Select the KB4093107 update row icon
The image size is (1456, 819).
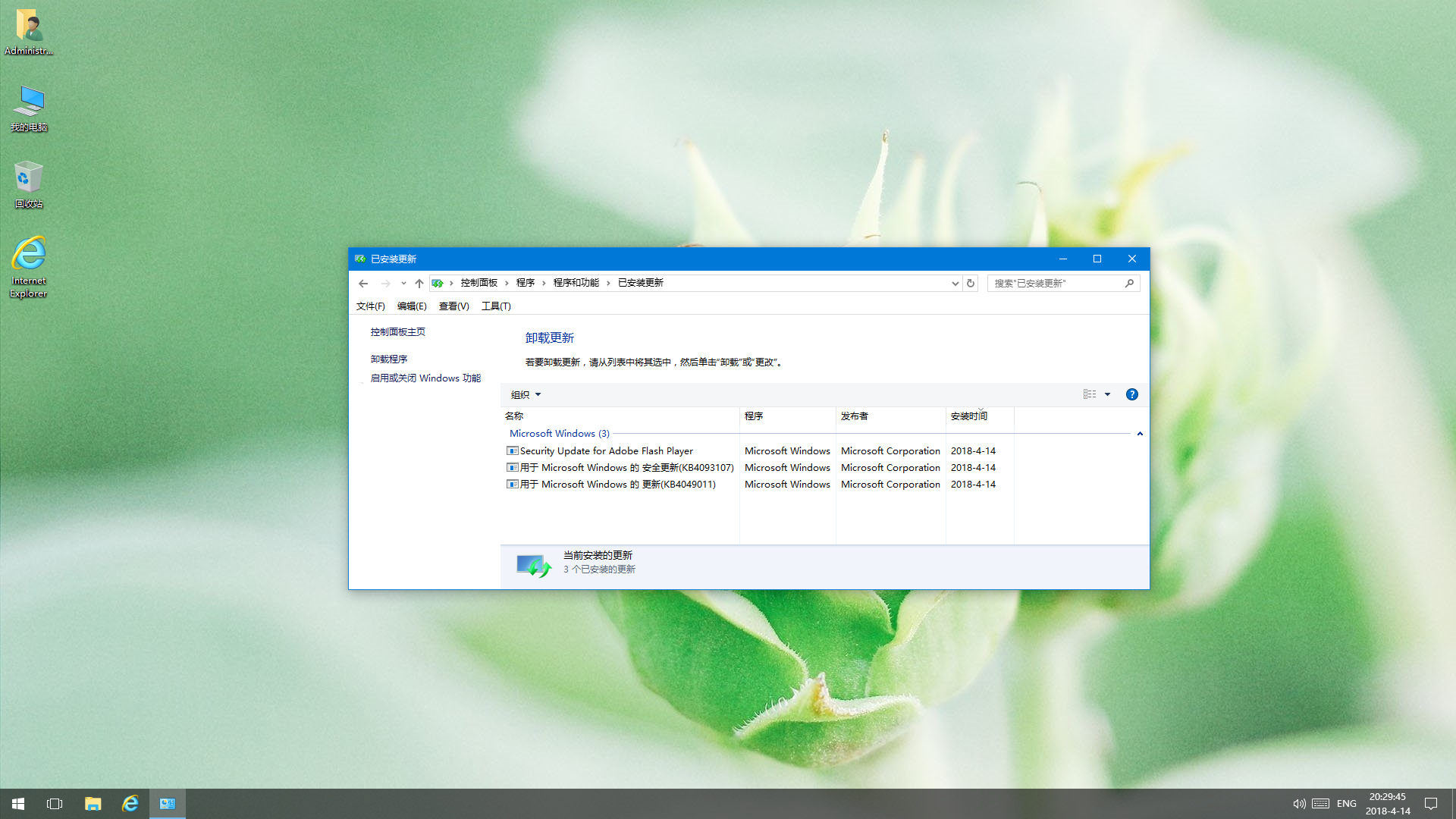pos(513,467)
